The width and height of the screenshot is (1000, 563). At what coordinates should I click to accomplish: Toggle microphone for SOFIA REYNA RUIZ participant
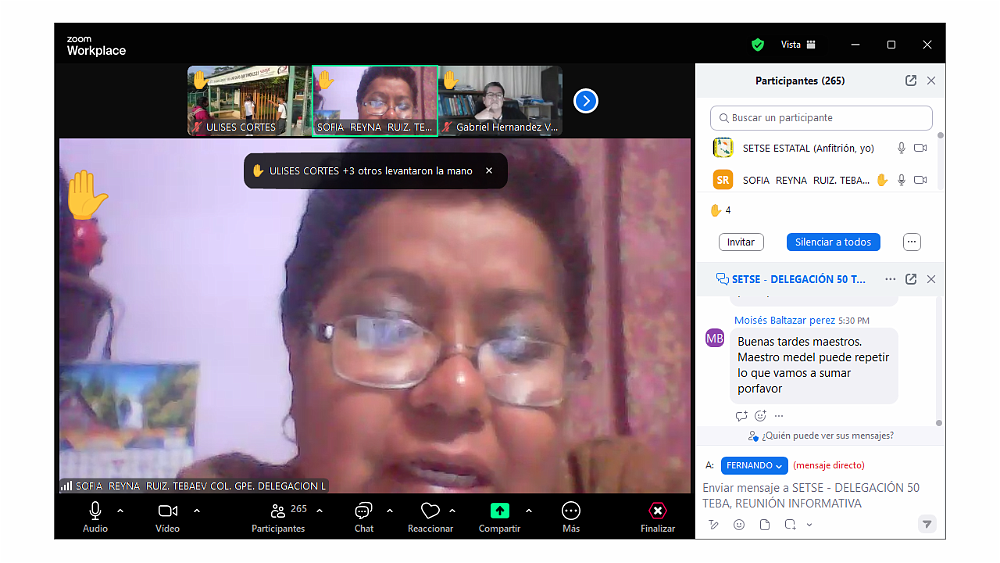click(901, 180)
